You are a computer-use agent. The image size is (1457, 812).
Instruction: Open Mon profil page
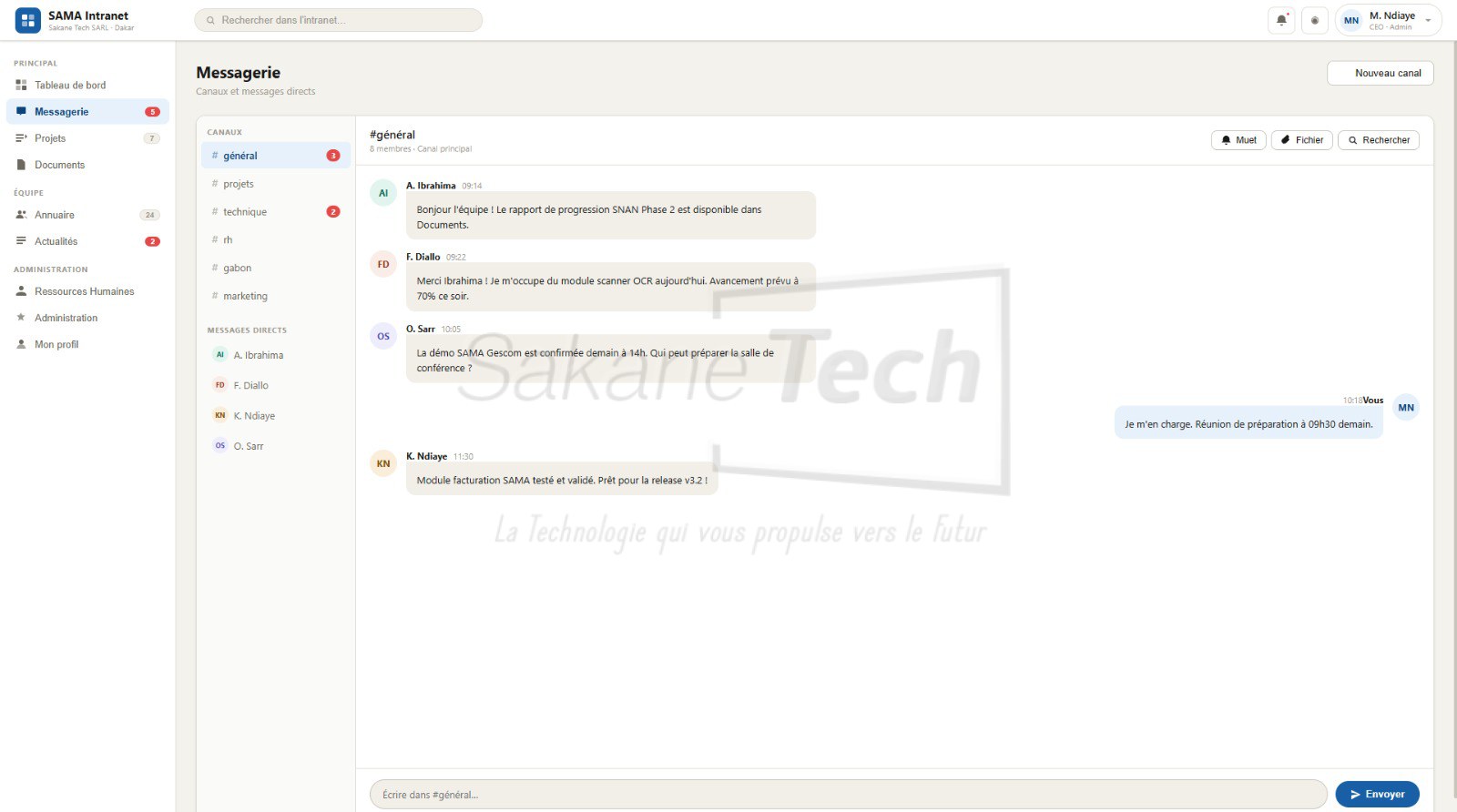click(87, 344)
